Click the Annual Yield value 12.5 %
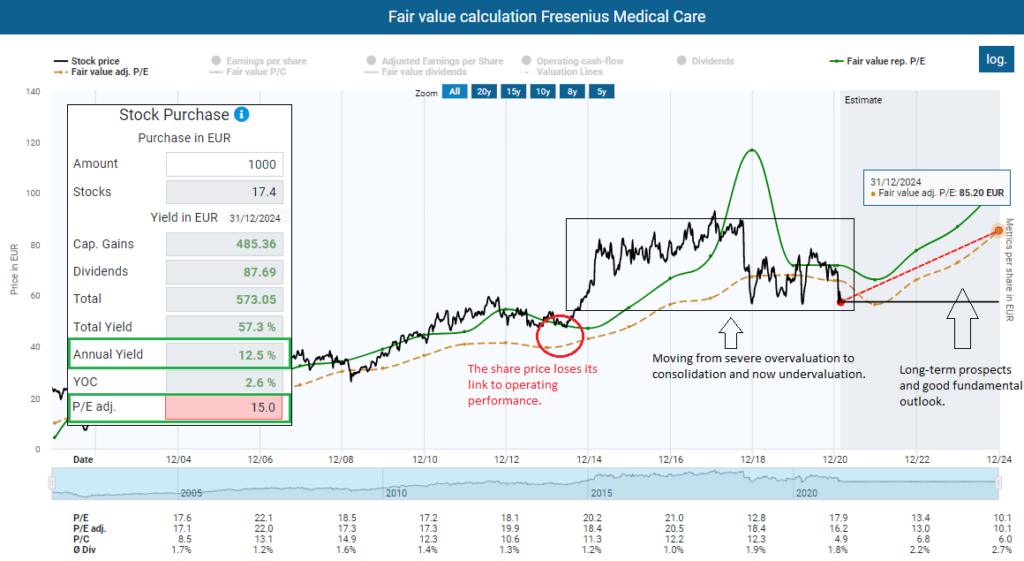 tap(224, 355)
